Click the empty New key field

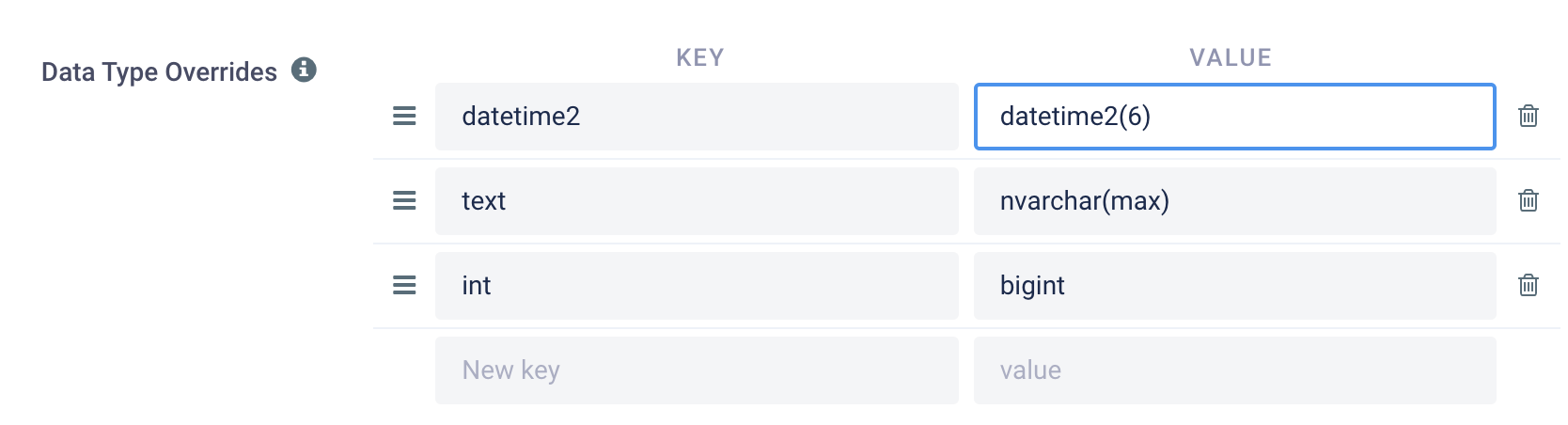point(697,370)
